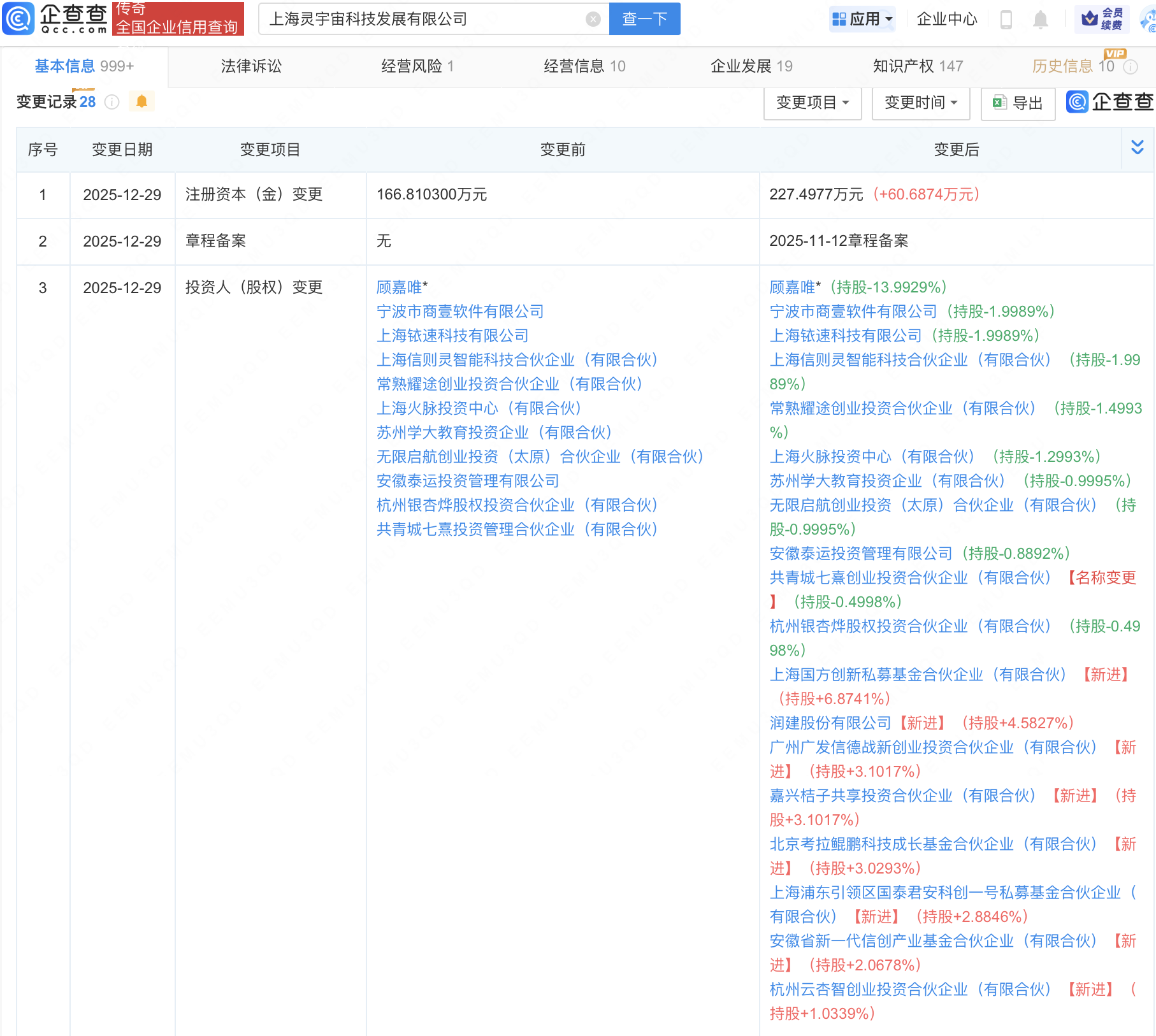Image resolution: width=1156 pixels, height=1036 pixels.
Task: Open the mobile phone app icon
Action: 1006,20
